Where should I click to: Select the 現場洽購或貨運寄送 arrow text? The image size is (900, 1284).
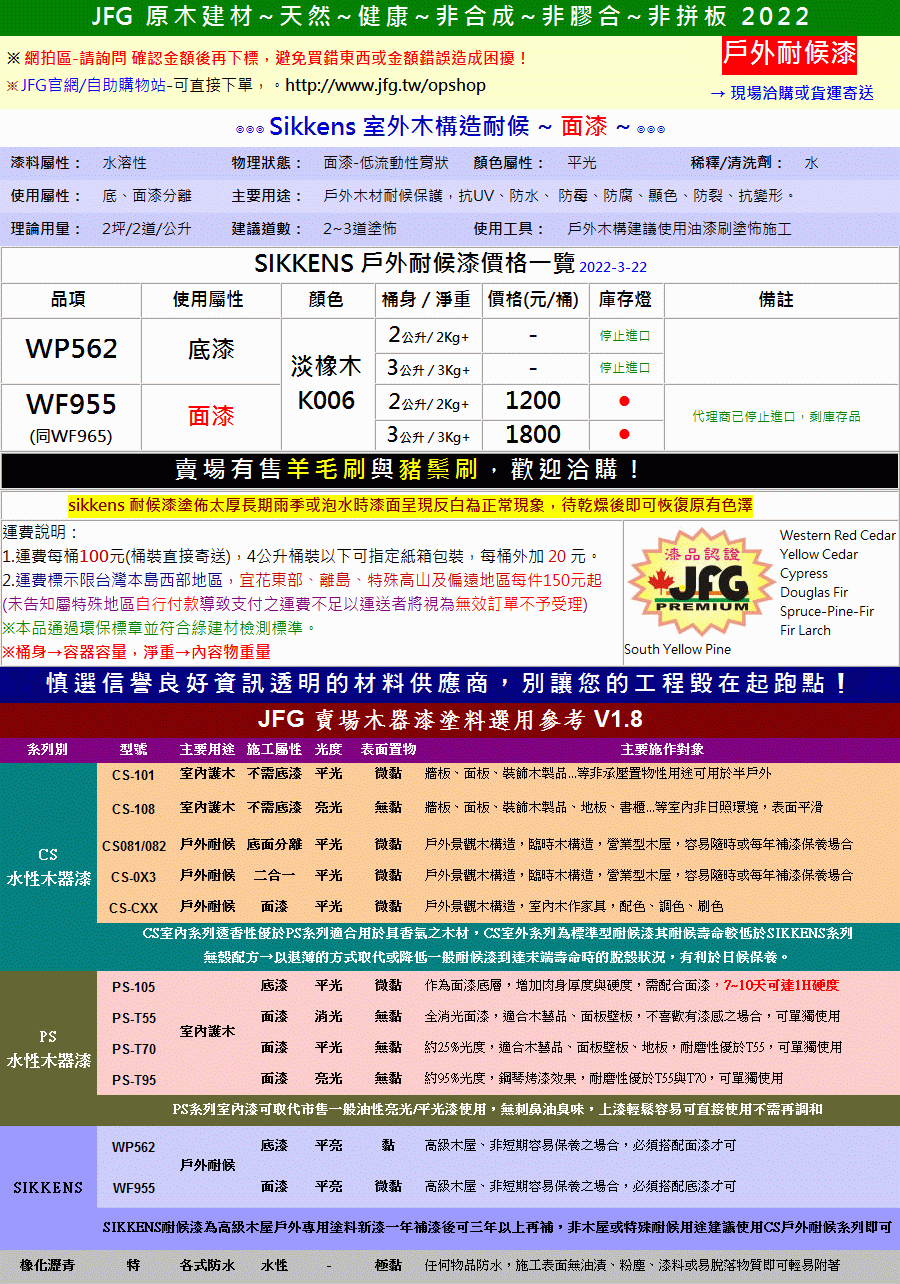pos(792,93)
